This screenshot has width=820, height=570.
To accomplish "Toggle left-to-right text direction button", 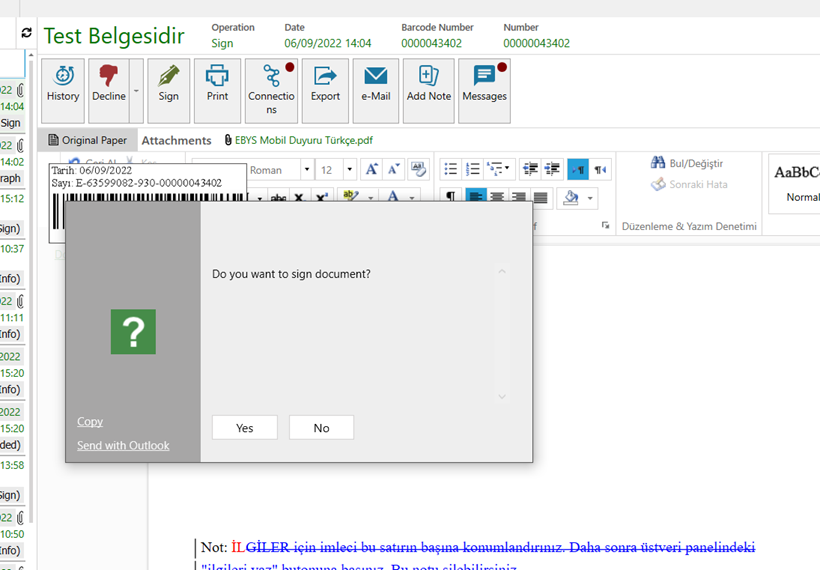I will point(577,170).
